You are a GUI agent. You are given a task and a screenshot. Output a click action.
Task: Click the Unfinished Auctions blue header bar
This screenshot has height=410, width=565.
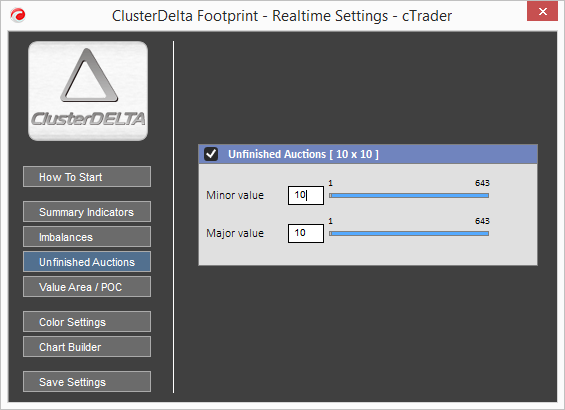click(x=368, y=154)
